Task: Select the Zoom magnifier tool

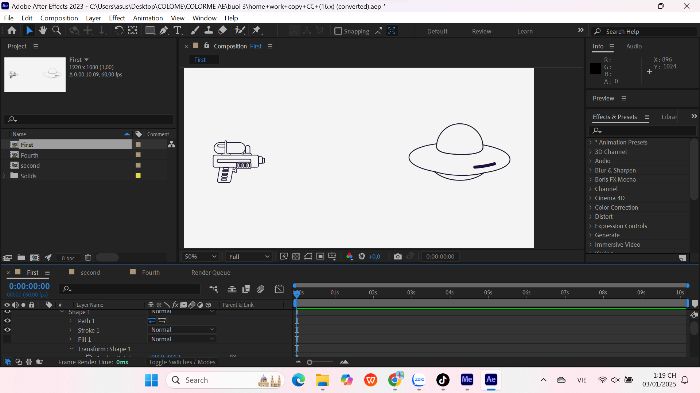Action: point(56,30)
